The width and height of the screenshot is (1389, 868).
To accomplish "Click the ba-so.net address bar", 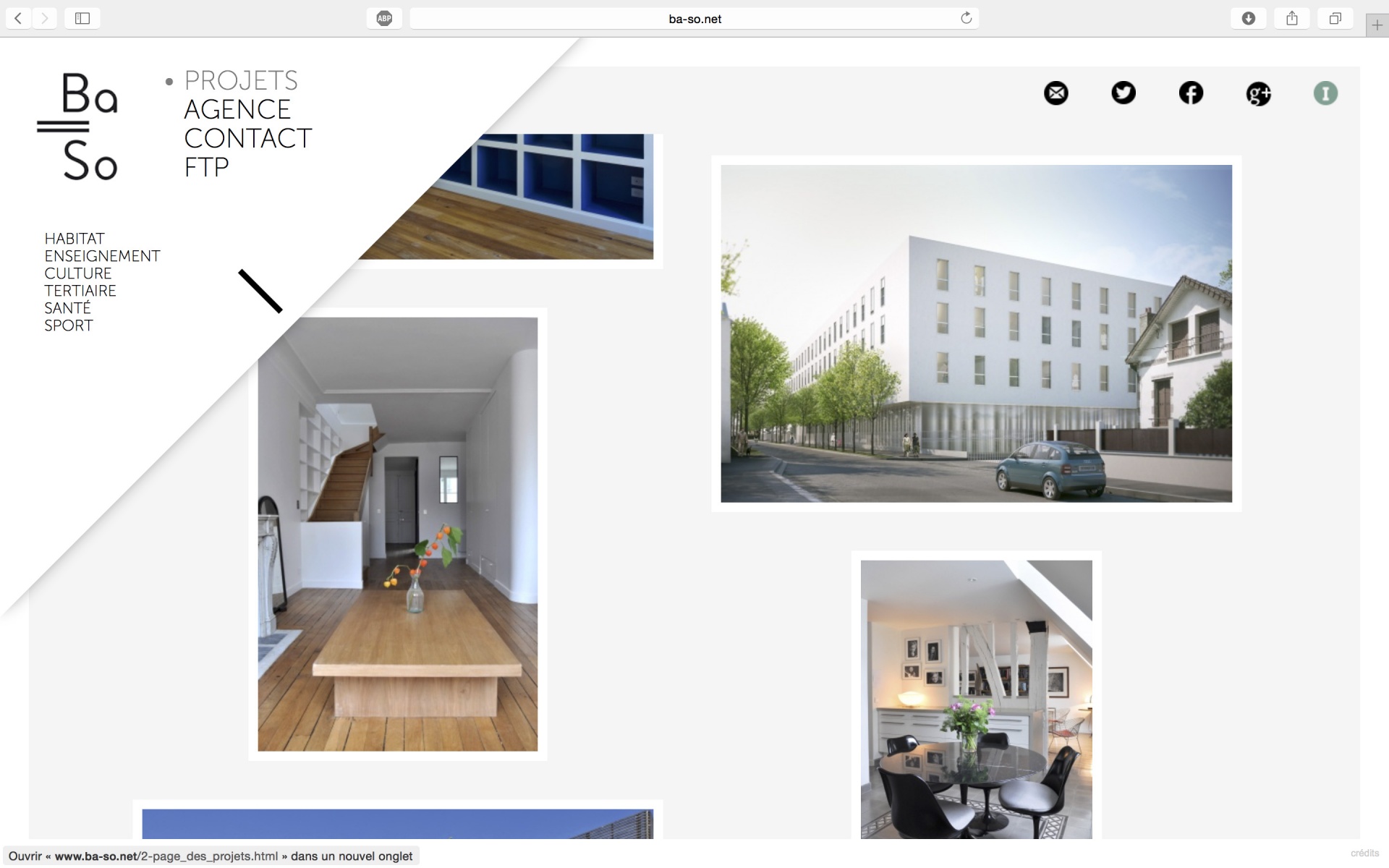I will coord(694,19).
